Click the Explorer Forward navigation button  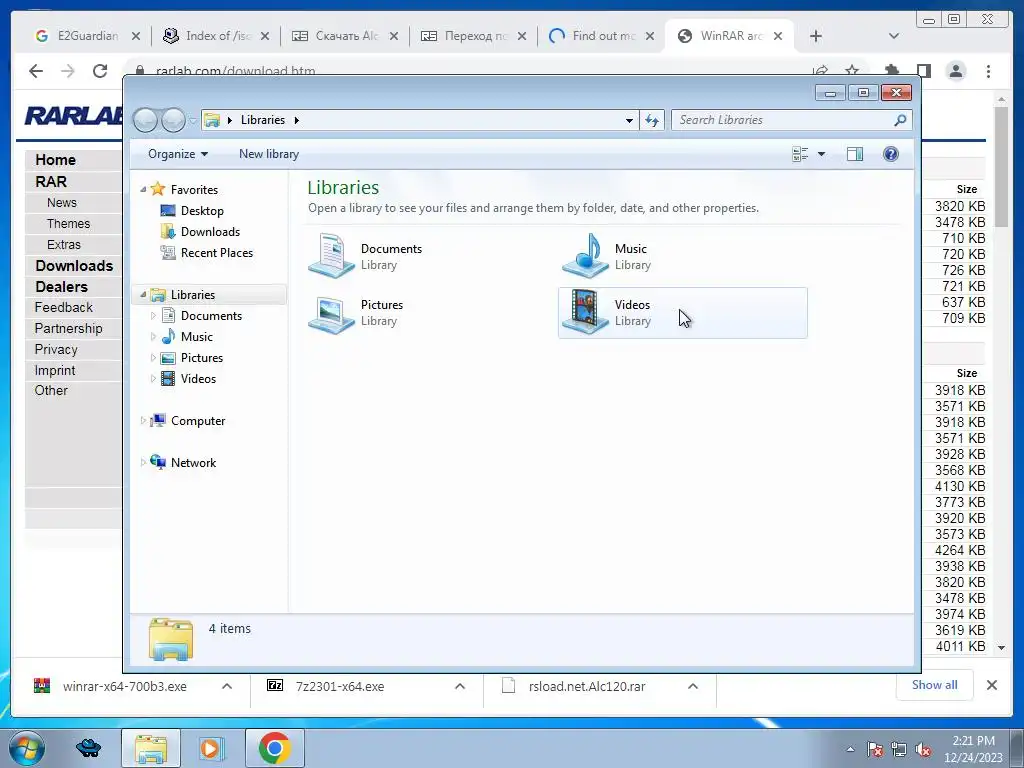tap(173, 120)
